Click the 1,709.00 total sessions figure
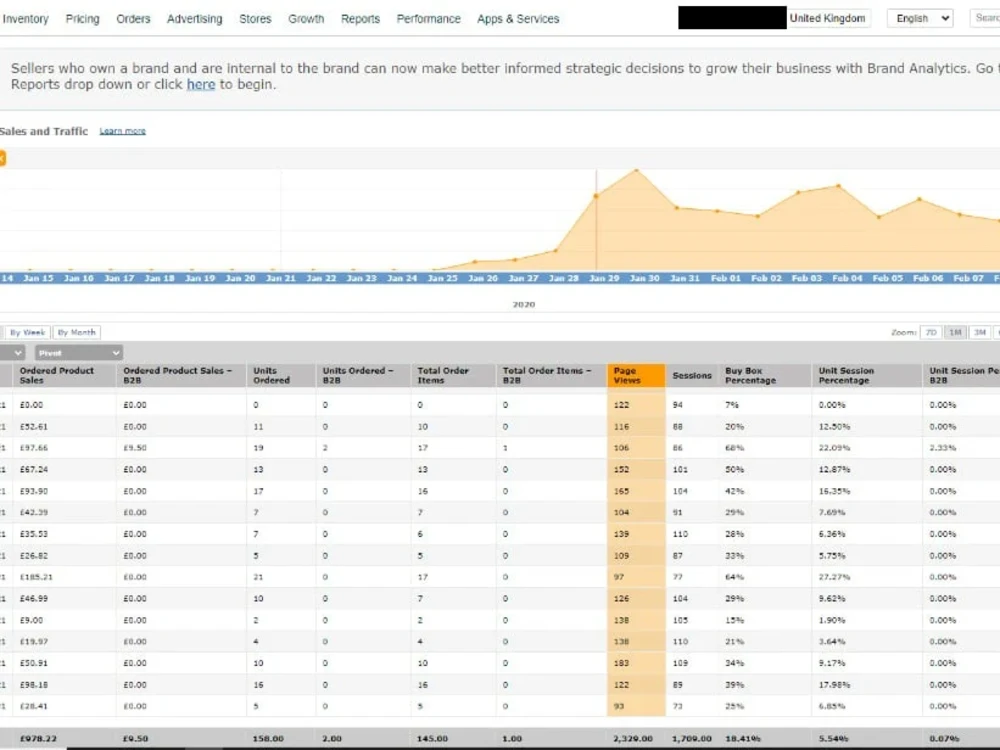The image size is (1000, 750). [691, 738]
